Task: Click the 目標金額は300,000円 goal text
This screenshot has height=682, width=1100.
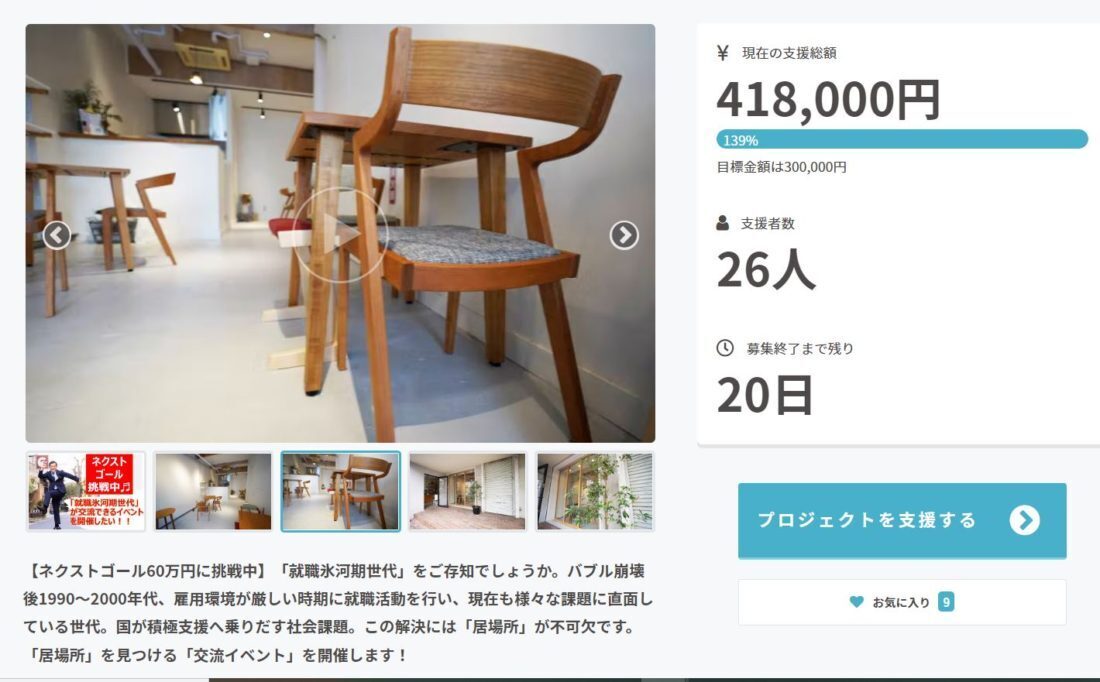Action: [782, 167]
